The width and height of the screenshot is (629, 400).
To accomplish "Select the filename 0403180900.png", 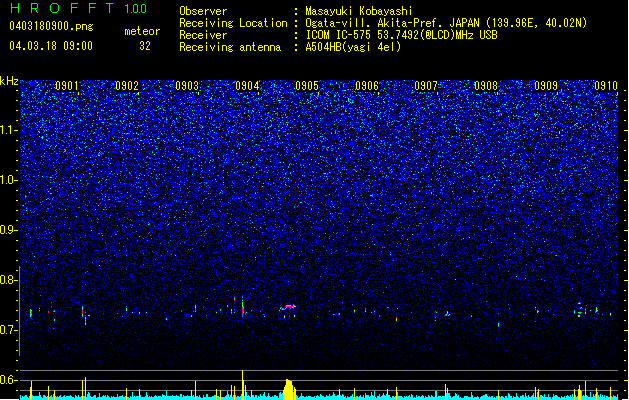I will pos(51,27).
